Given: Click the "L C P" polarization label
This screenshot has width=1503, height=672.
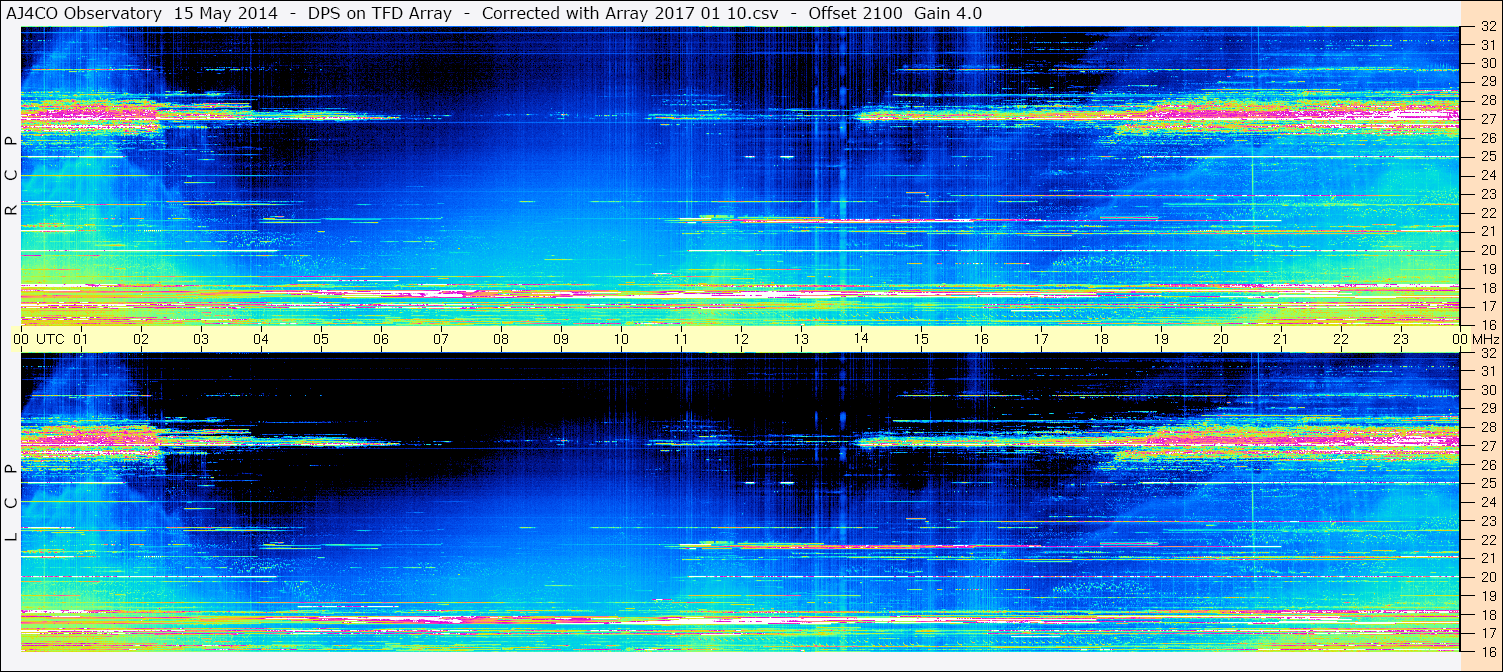Looking at the screenshot, I should click(x=11, y=503).
